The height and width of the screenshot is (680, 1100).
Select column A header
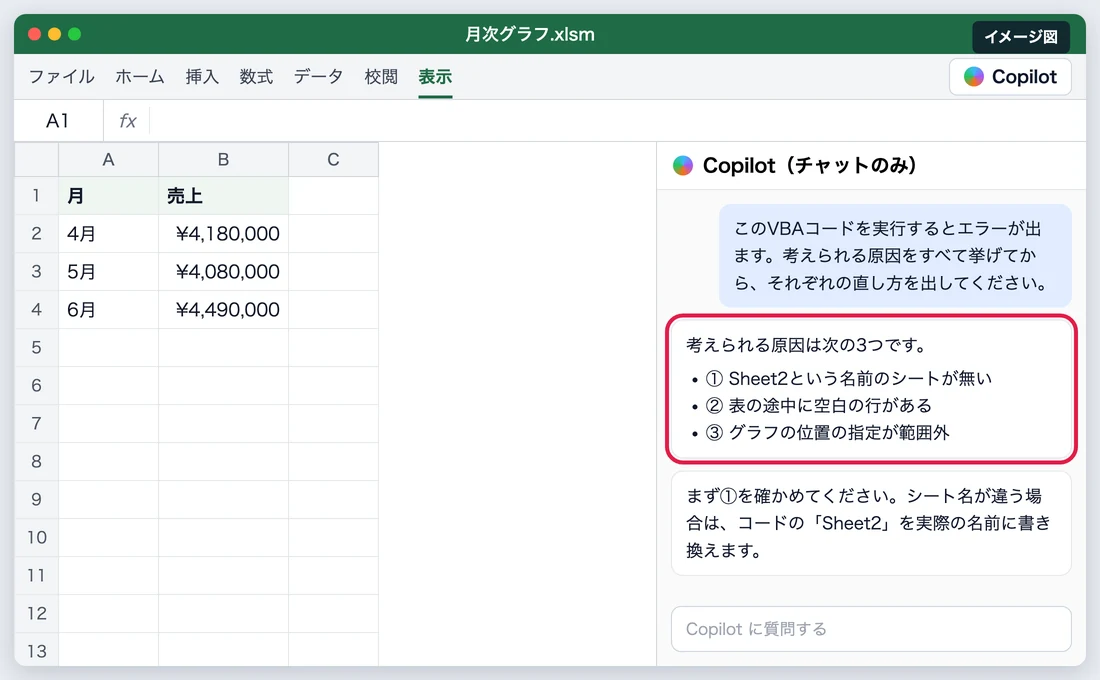click(108, 160)
